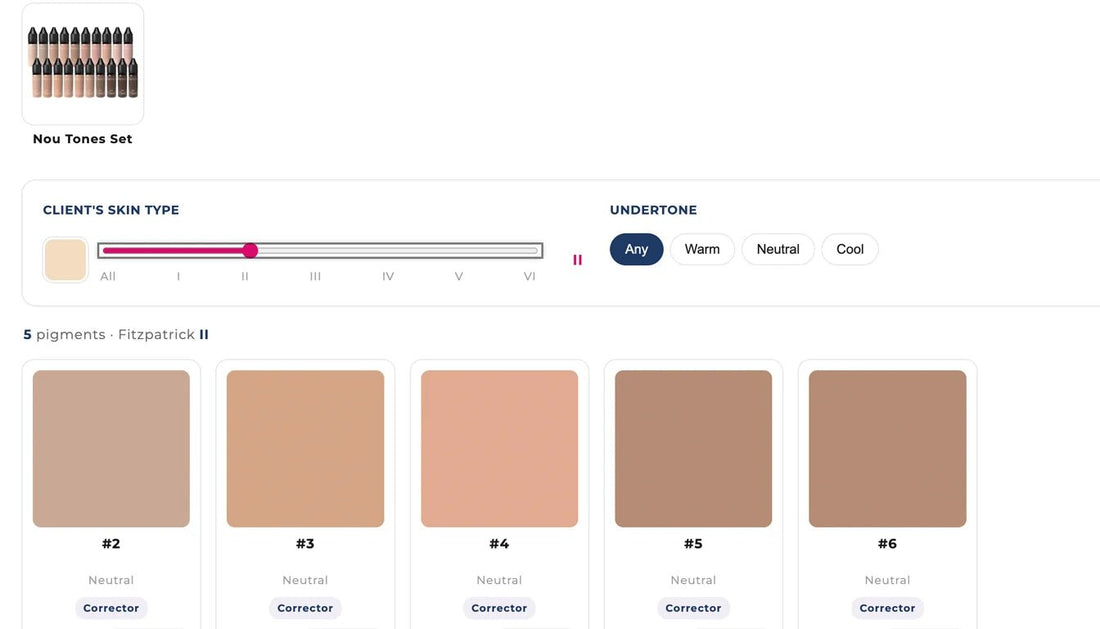Select pigment #2 color swatch
1100x629 pixels.
tap(111, 449)
